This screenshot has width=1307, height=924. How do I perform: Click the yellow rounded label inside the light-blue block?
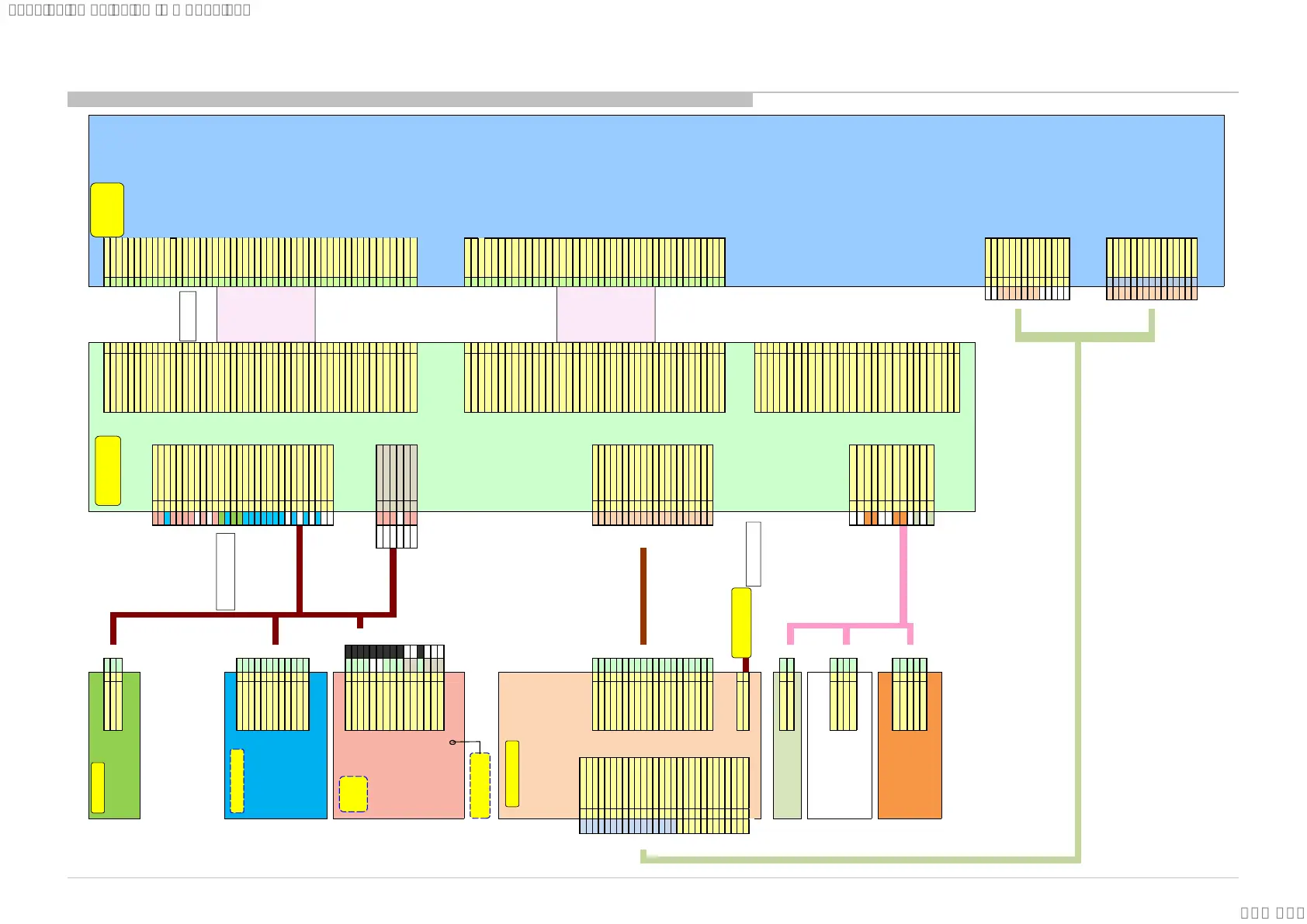click(x=107, y=210)
